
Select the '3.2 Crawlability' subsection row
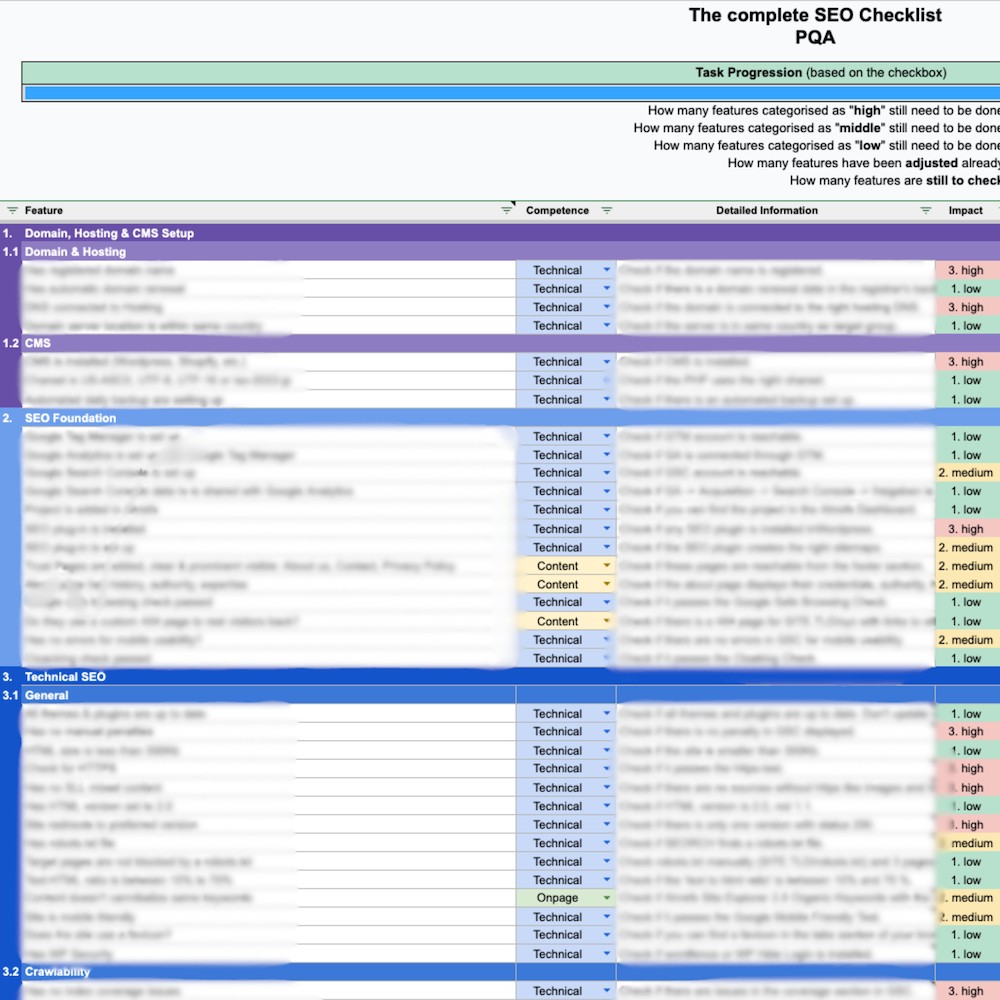point(500,972)
